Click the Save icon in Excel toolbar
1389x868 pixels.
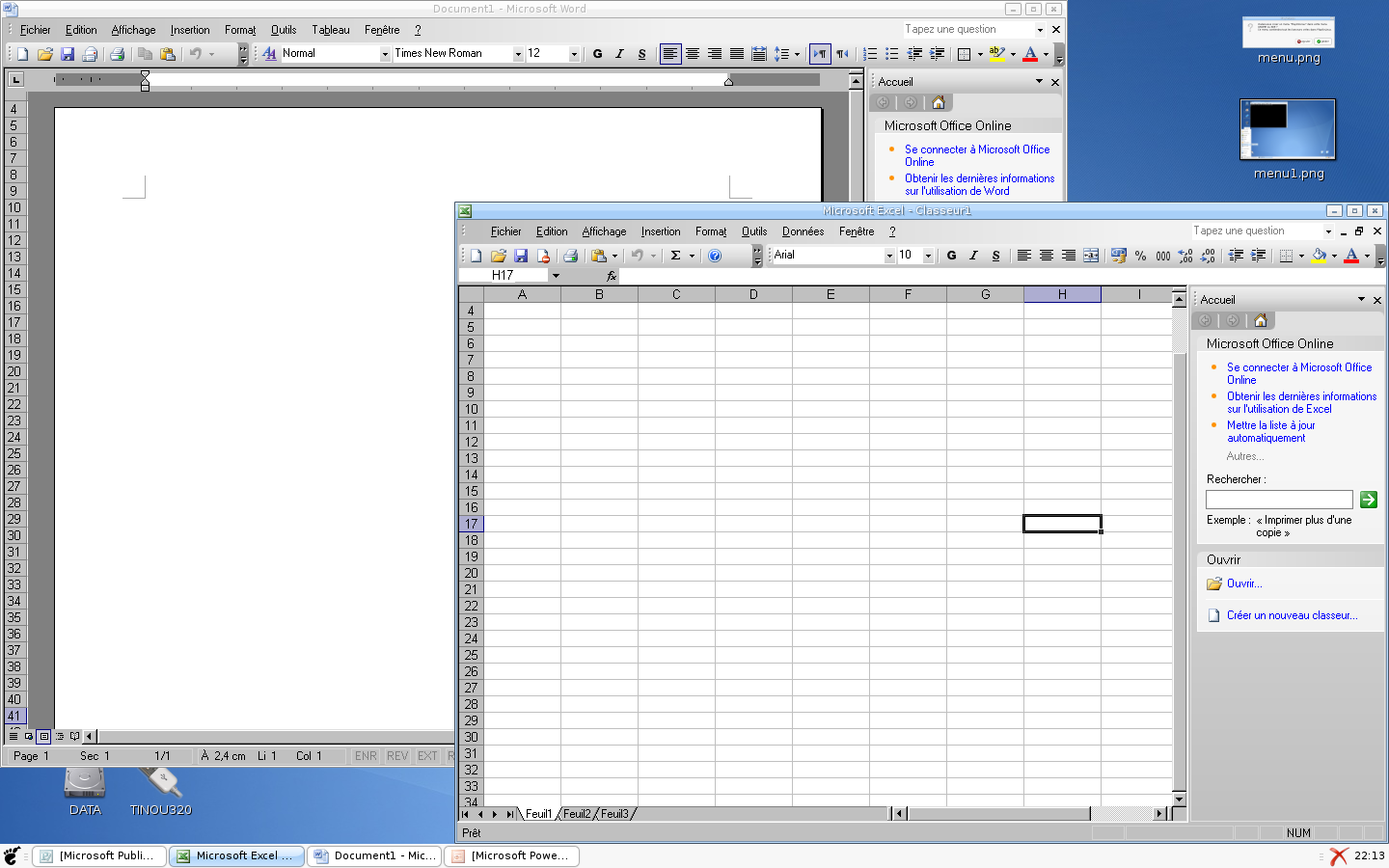(x=521, y=256)
